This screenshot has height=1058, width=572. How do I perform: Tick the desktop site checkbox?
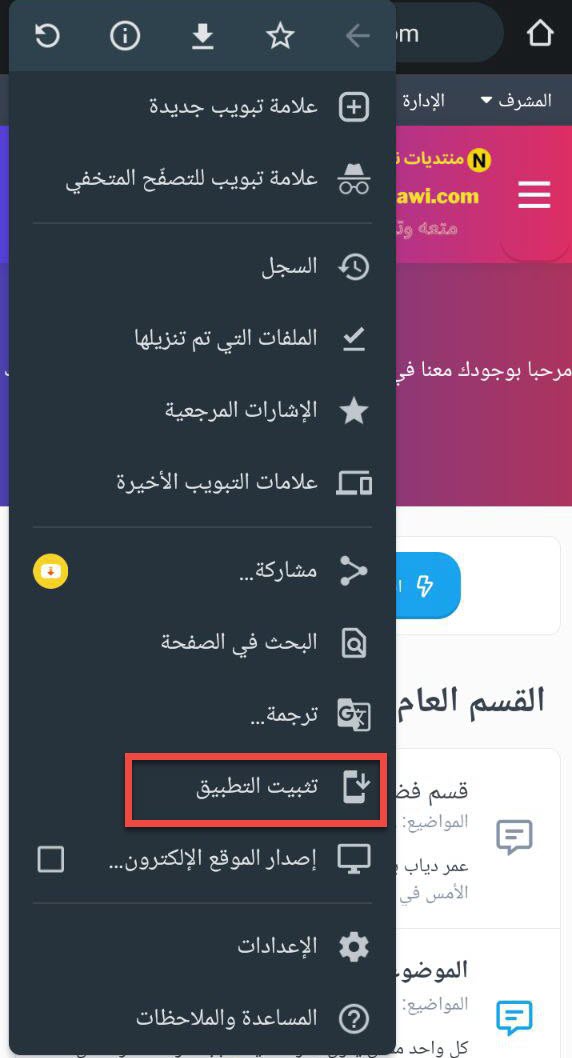(51, 860)
